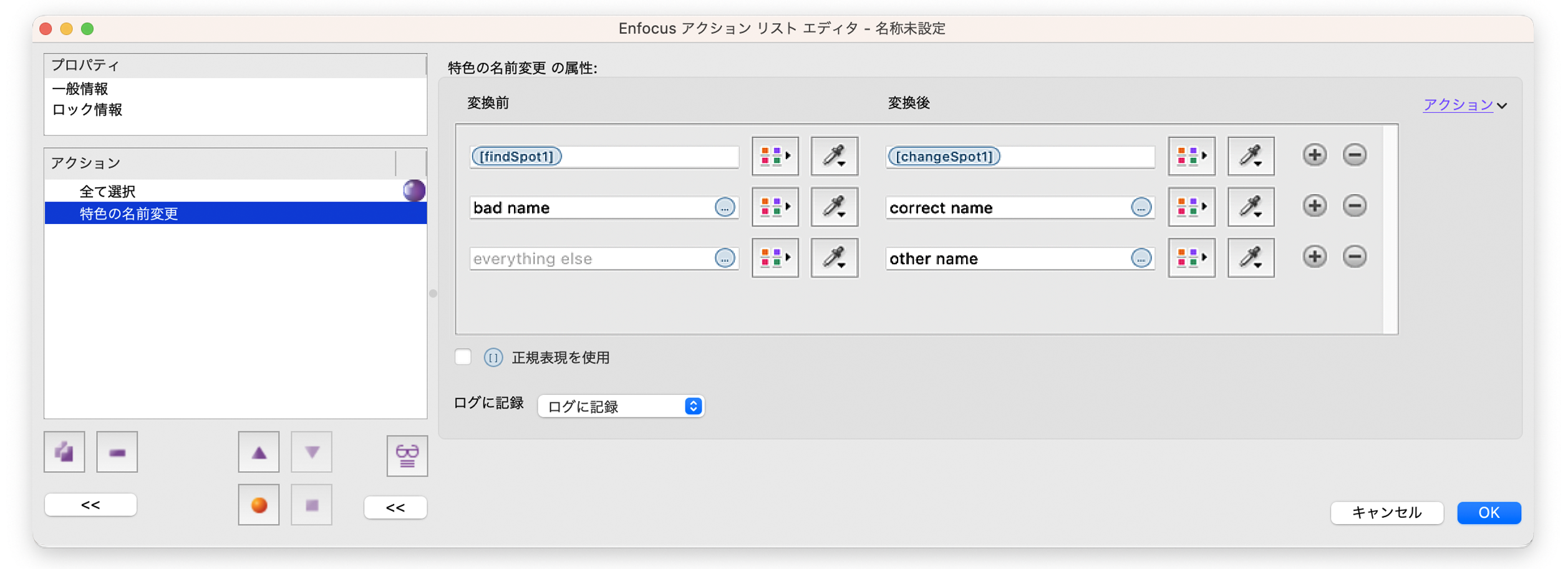Click the キャンセル button
1568x569 pixels.
click(x=1387, y=513)
